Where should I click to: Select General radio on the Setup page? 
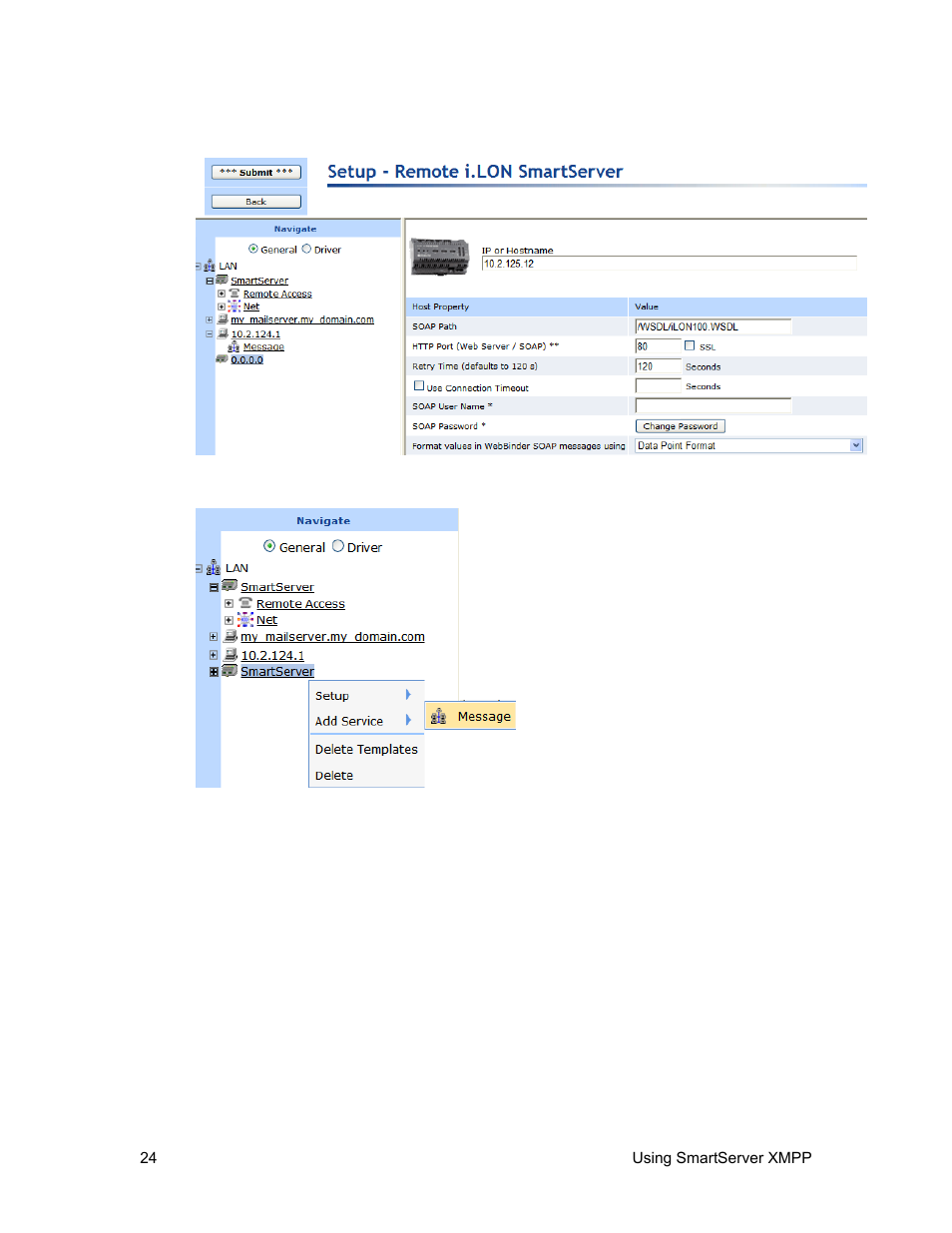[x=253, y=249]
